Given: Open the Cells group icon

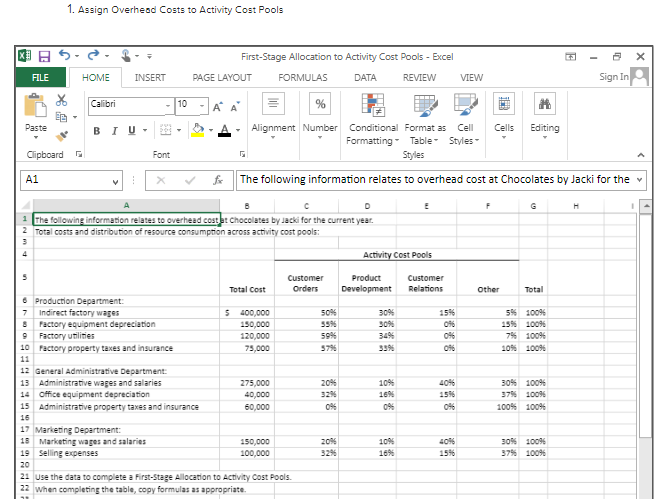Looking at the screenshot, I should (504, 104).
